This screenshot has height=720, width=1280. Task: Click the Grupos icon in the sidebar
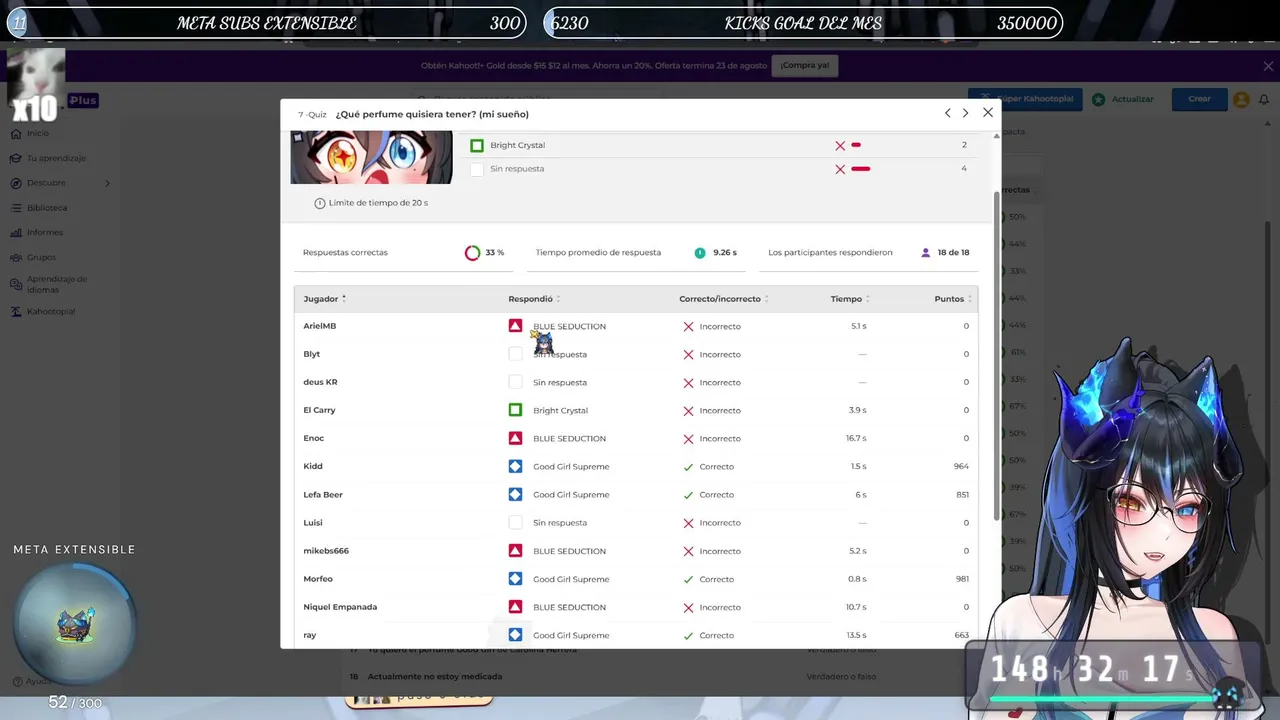click(x=16, y=257)
